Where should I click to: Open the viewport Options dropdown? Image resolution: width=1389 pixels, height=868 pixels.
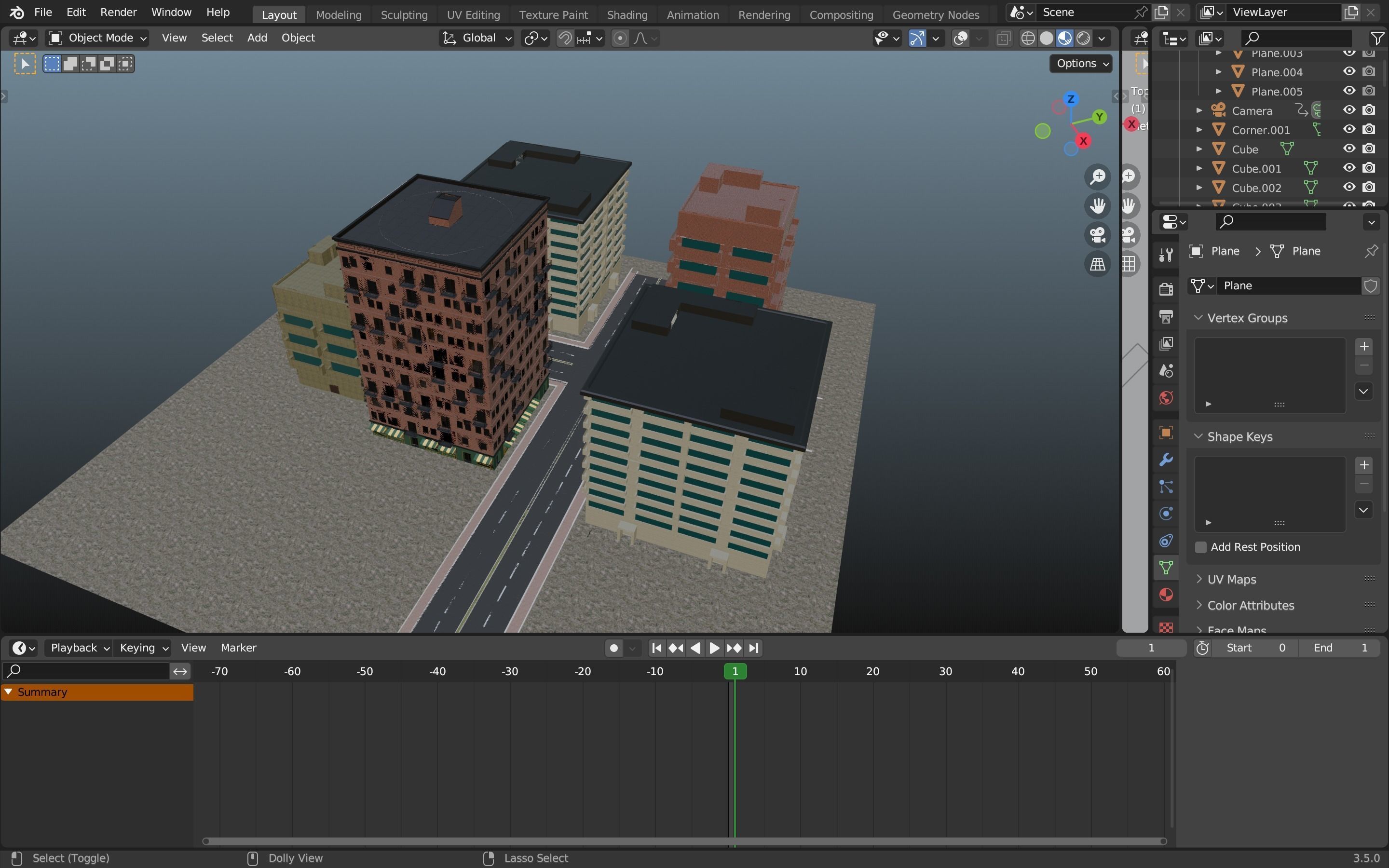1081,63
